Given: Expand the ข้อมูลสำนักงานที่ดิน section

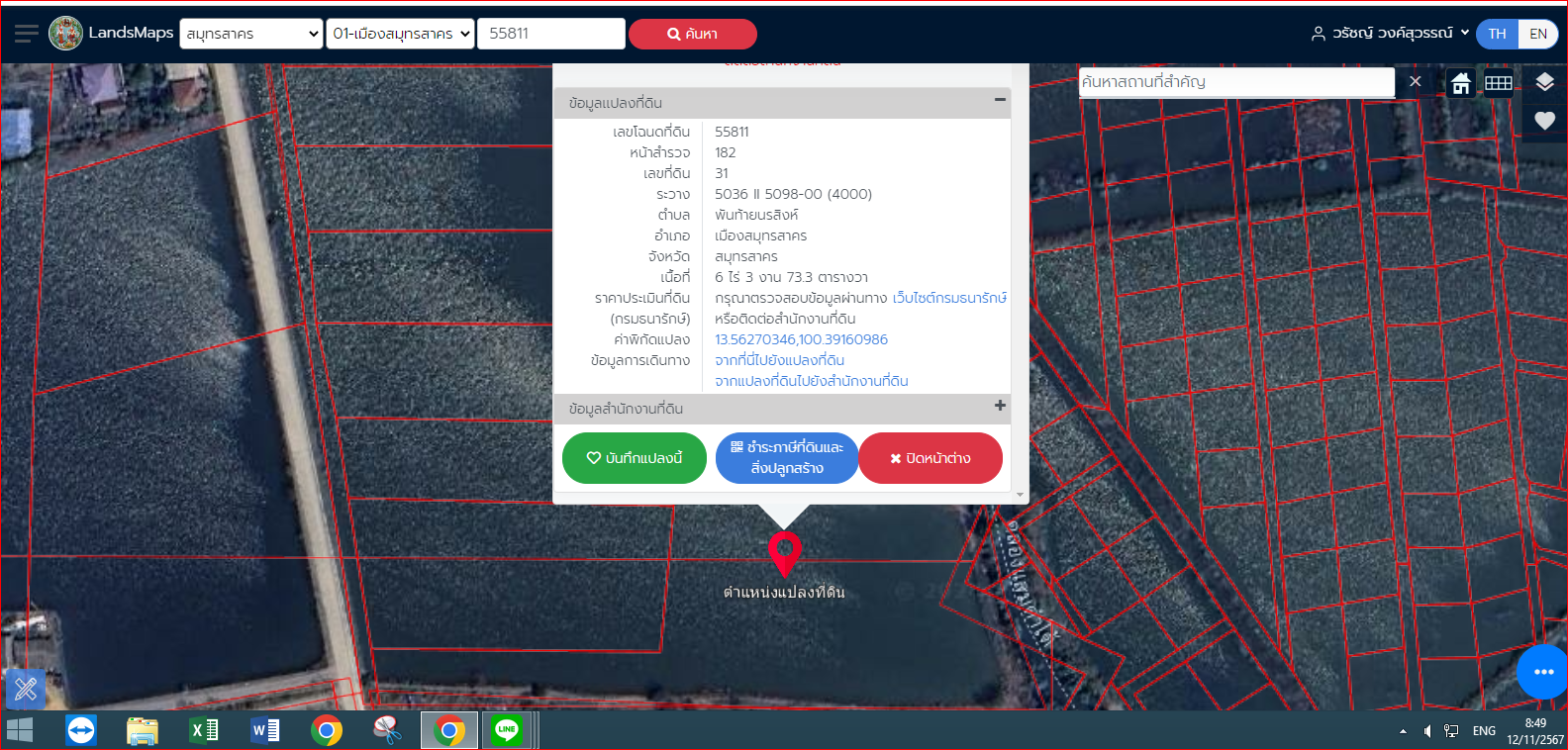Looking at the screenshot, I should [x=1000, y=406].
